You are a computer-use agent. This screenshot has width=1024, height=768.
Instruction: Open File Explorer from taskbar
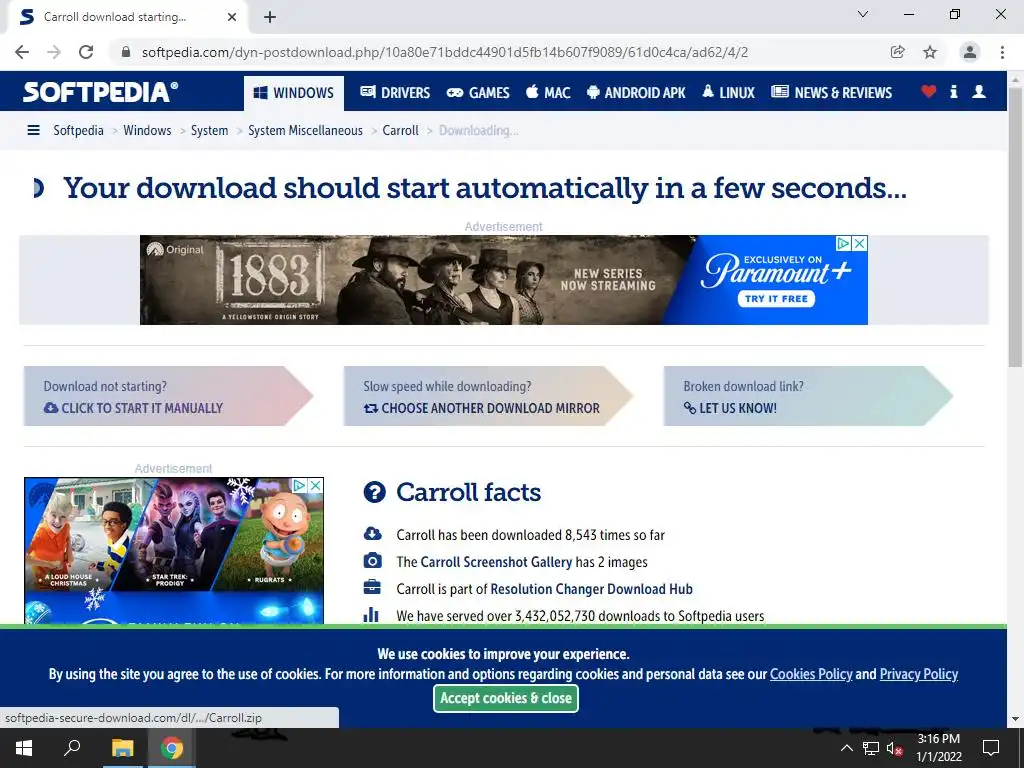(122, 748)
